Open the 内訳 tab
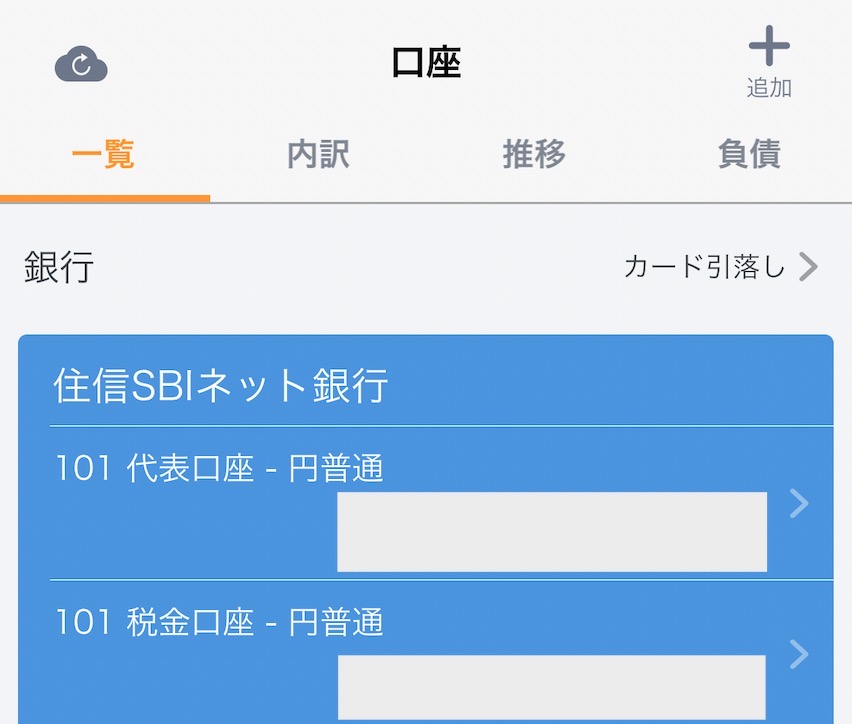Viewport: 852px width, 724px height. tap(318, 155)
